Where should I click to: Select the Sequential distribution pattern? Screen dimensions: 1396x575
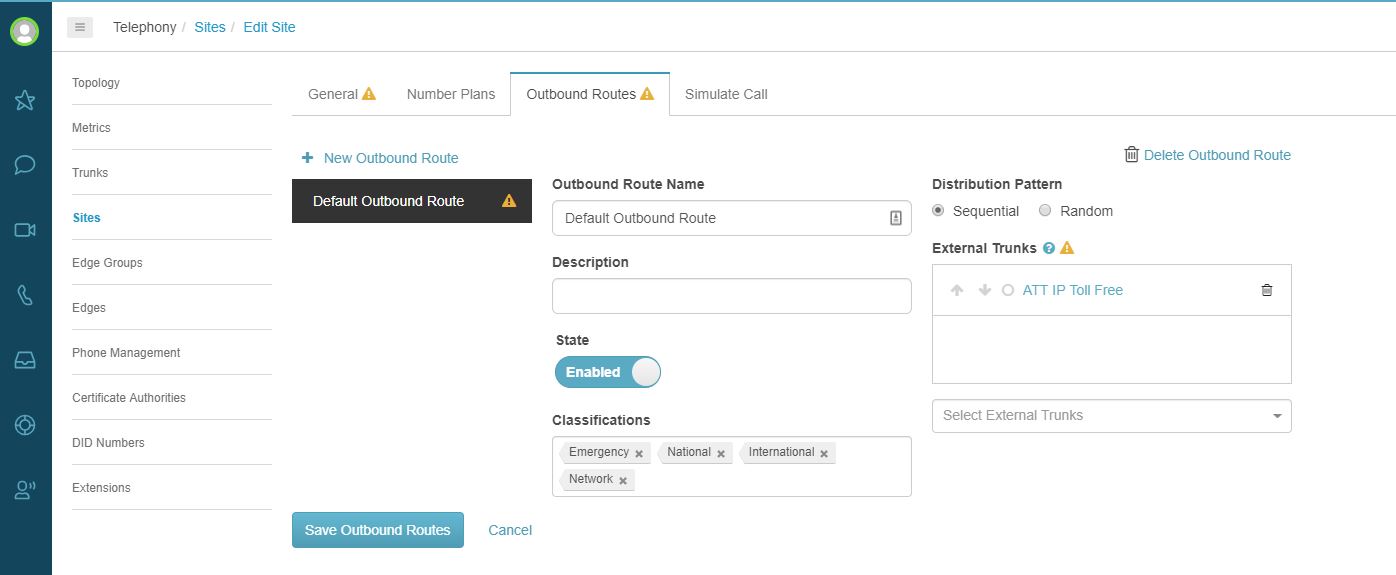pos(938,211)
